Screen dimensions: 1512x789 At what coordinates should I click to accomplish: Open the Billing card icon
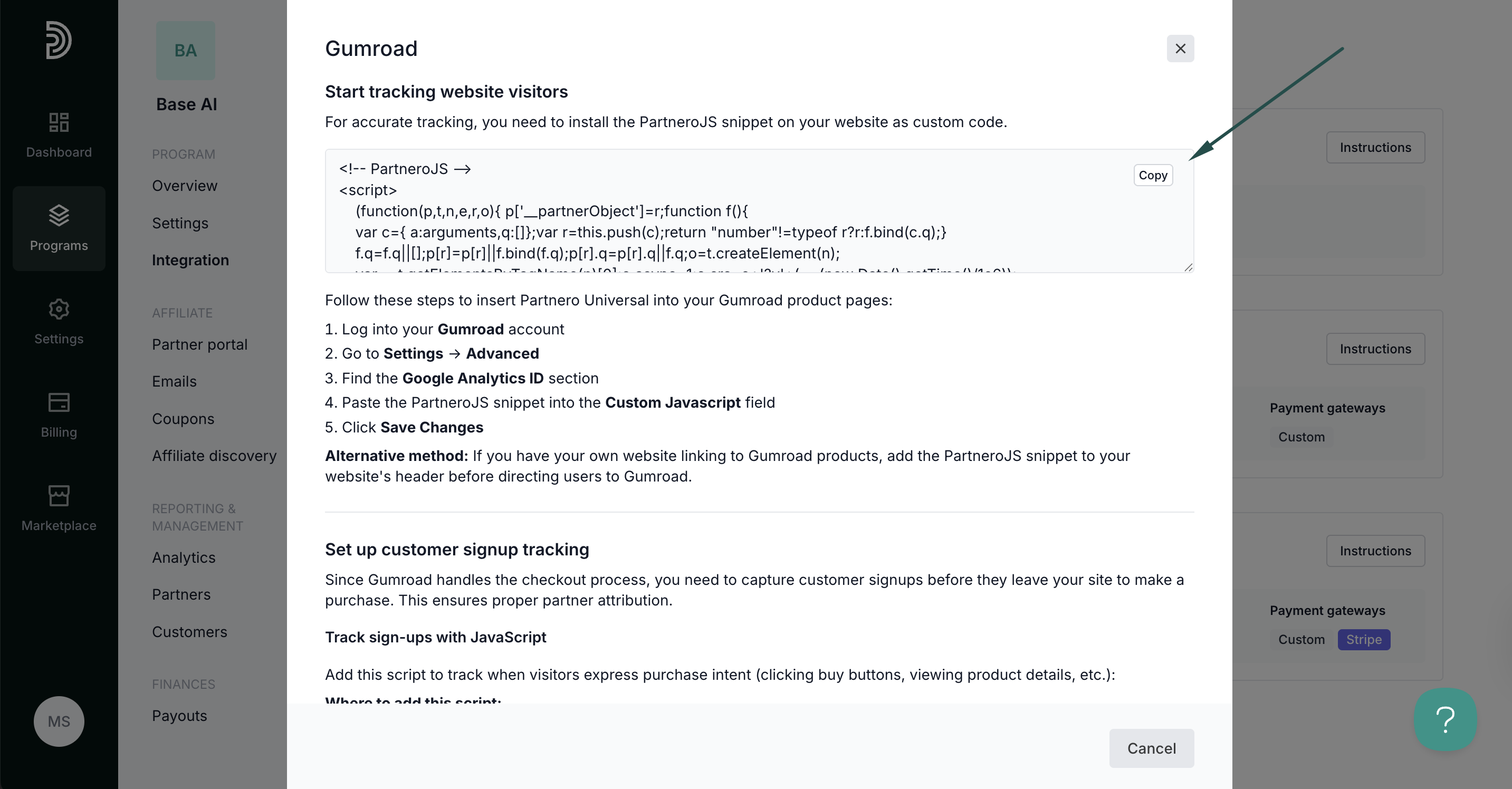coord(59,402)
